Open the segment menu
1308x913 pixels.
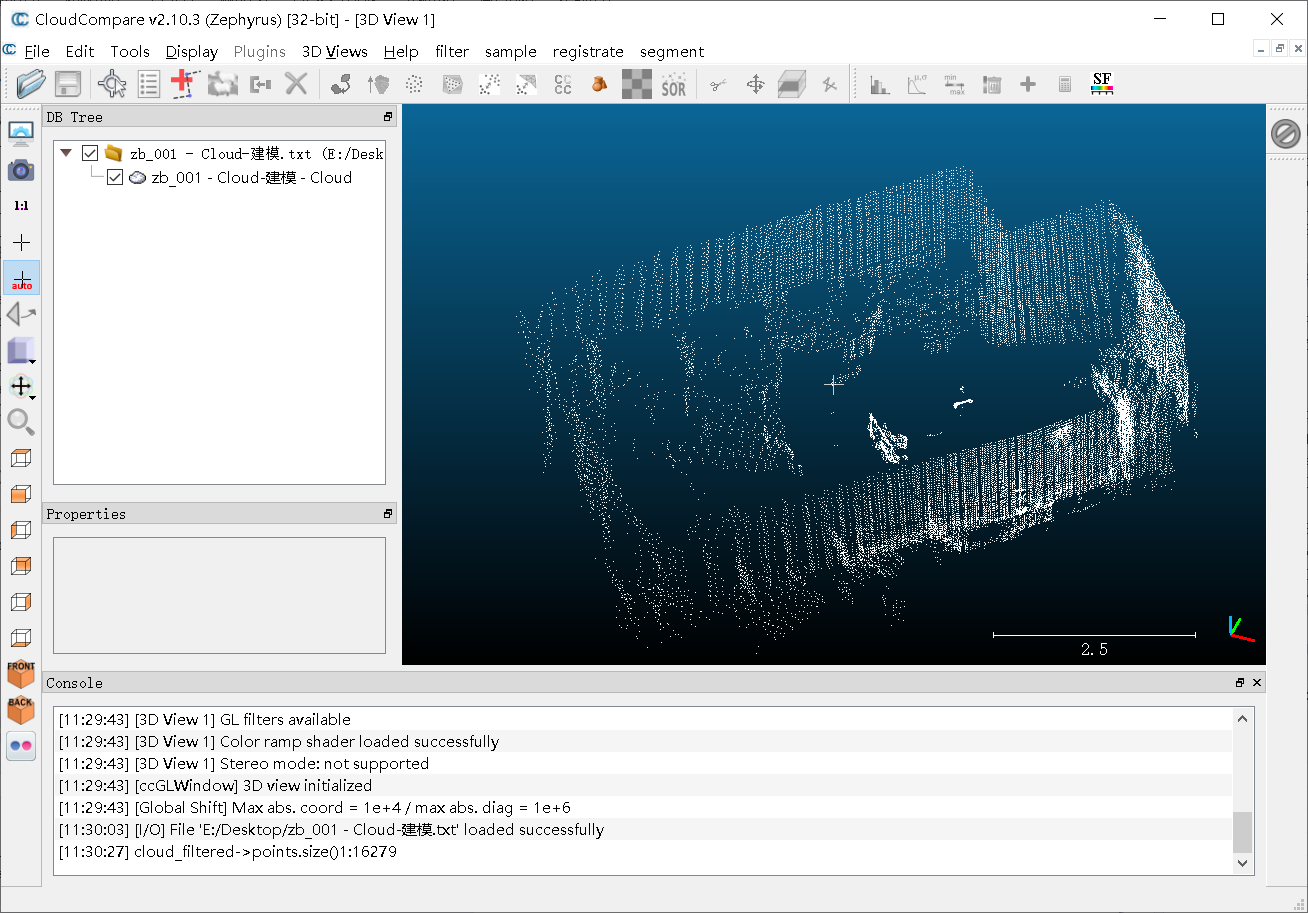pyautogui.click(x=672, y=51)
